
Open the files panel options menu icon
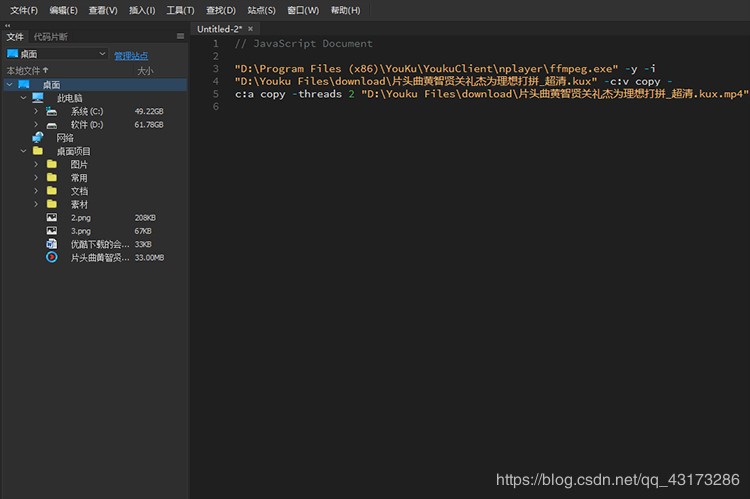click(x=180, y=37)
